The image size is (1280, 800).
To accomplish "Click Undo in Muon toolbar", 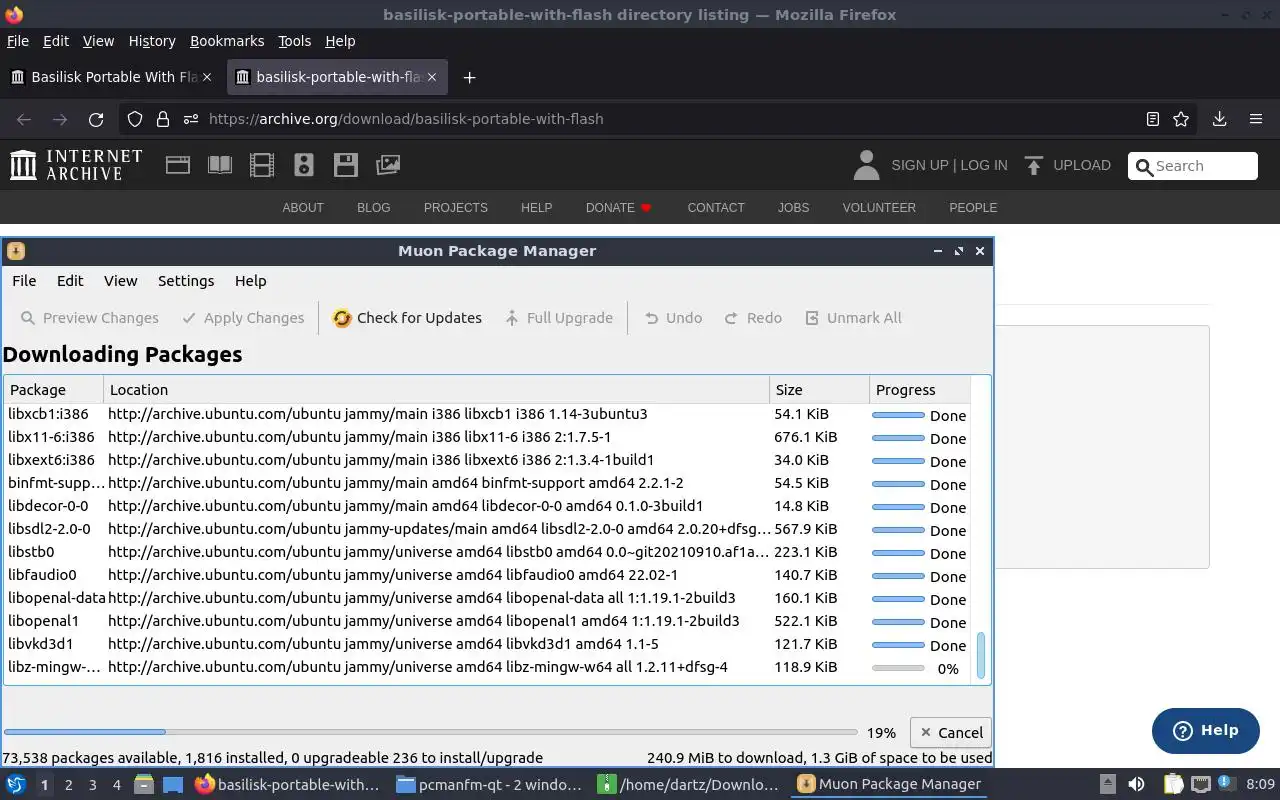I will click(673, 318).
